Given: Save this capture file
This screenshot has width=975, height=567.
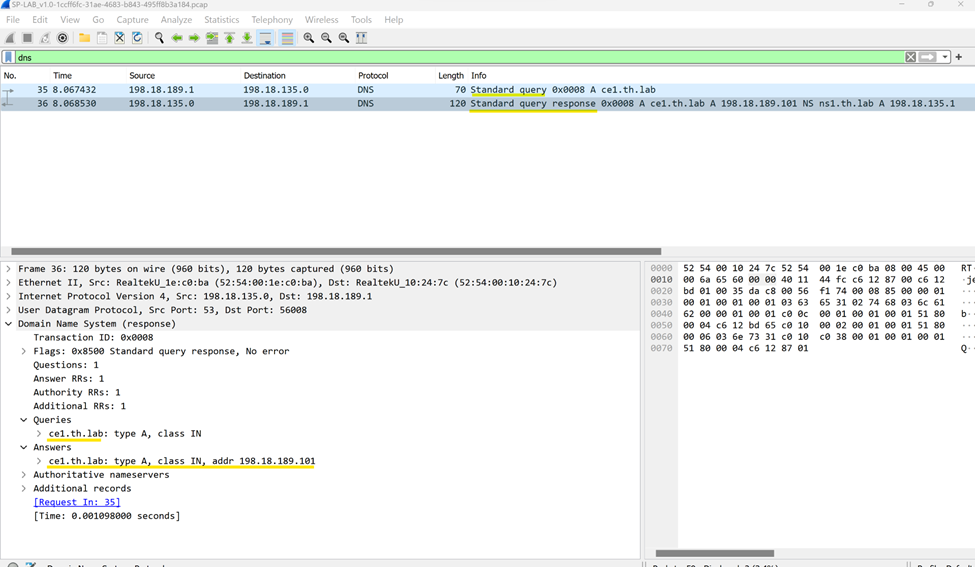Looking at the screenshot, I should (102, 38).
